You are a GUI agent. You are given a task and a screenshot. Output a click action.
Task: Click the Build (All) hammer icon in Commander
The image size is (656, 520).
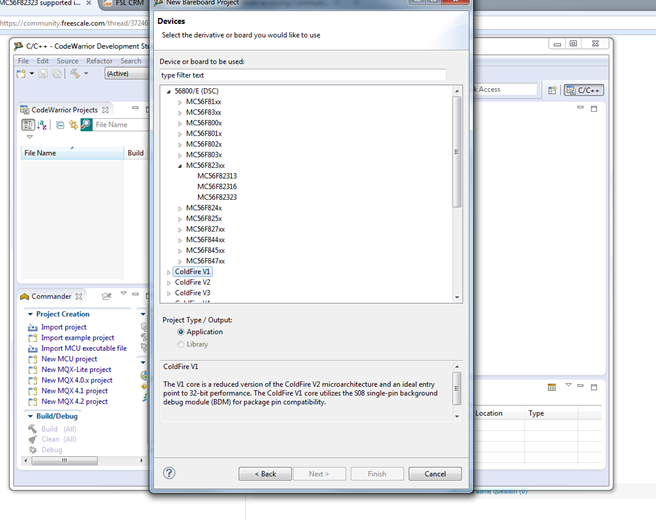click(x=33, y=429)
